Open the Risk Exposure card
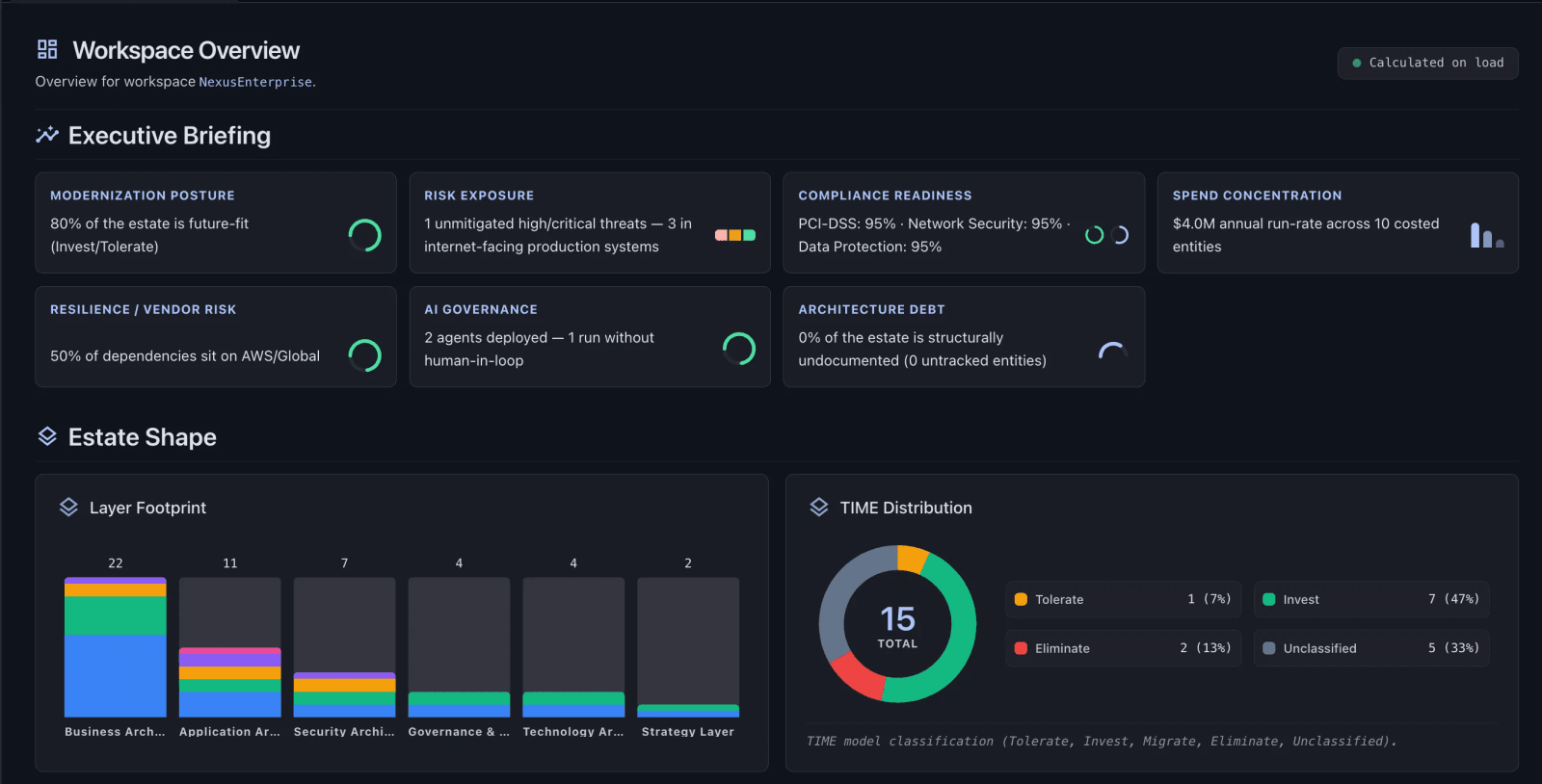Image resolution: width=1542 pixels, height=784 pixels. point(590,222)
